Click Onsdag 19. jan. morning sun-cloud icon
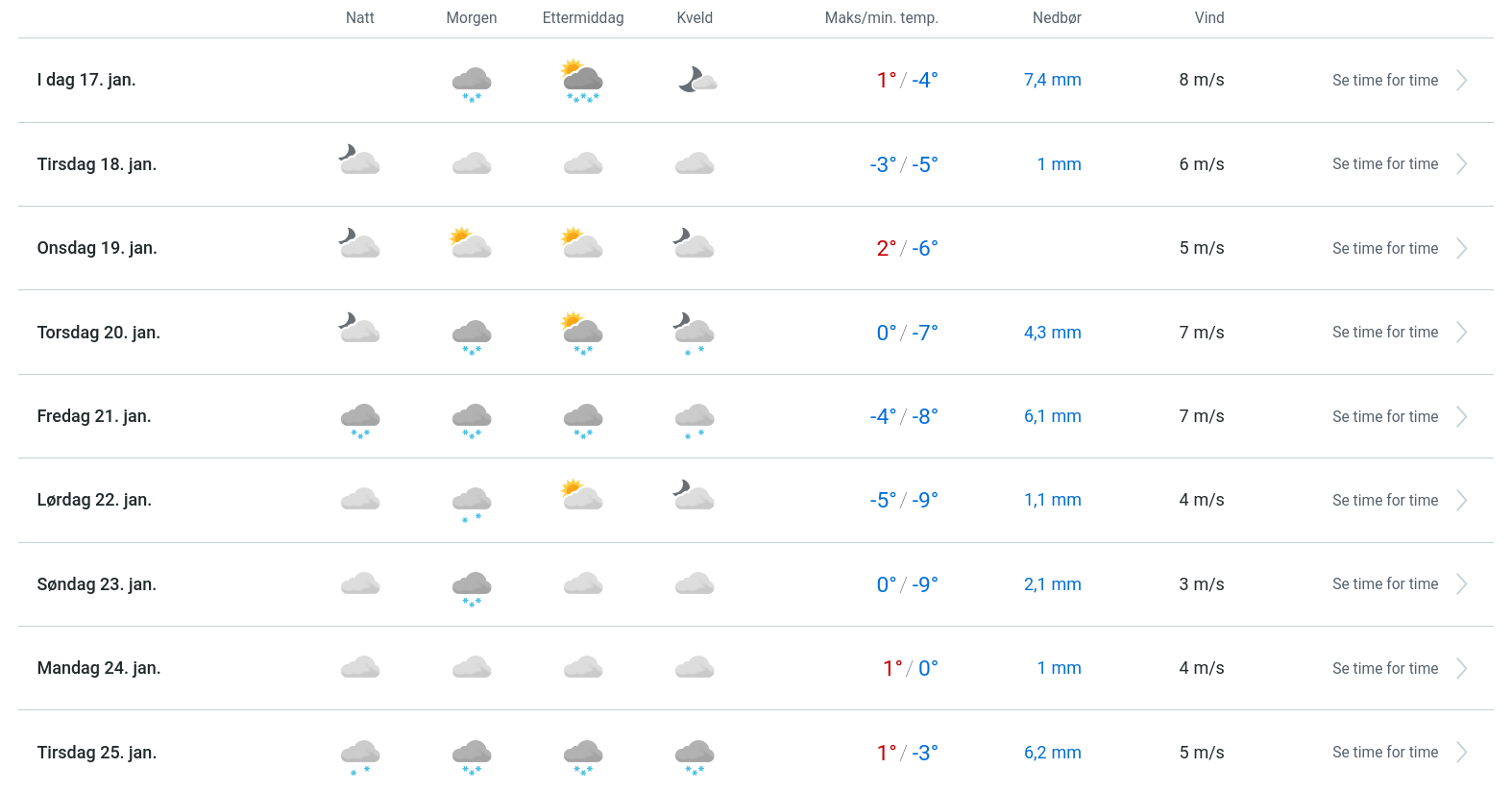 click(471, 243)
